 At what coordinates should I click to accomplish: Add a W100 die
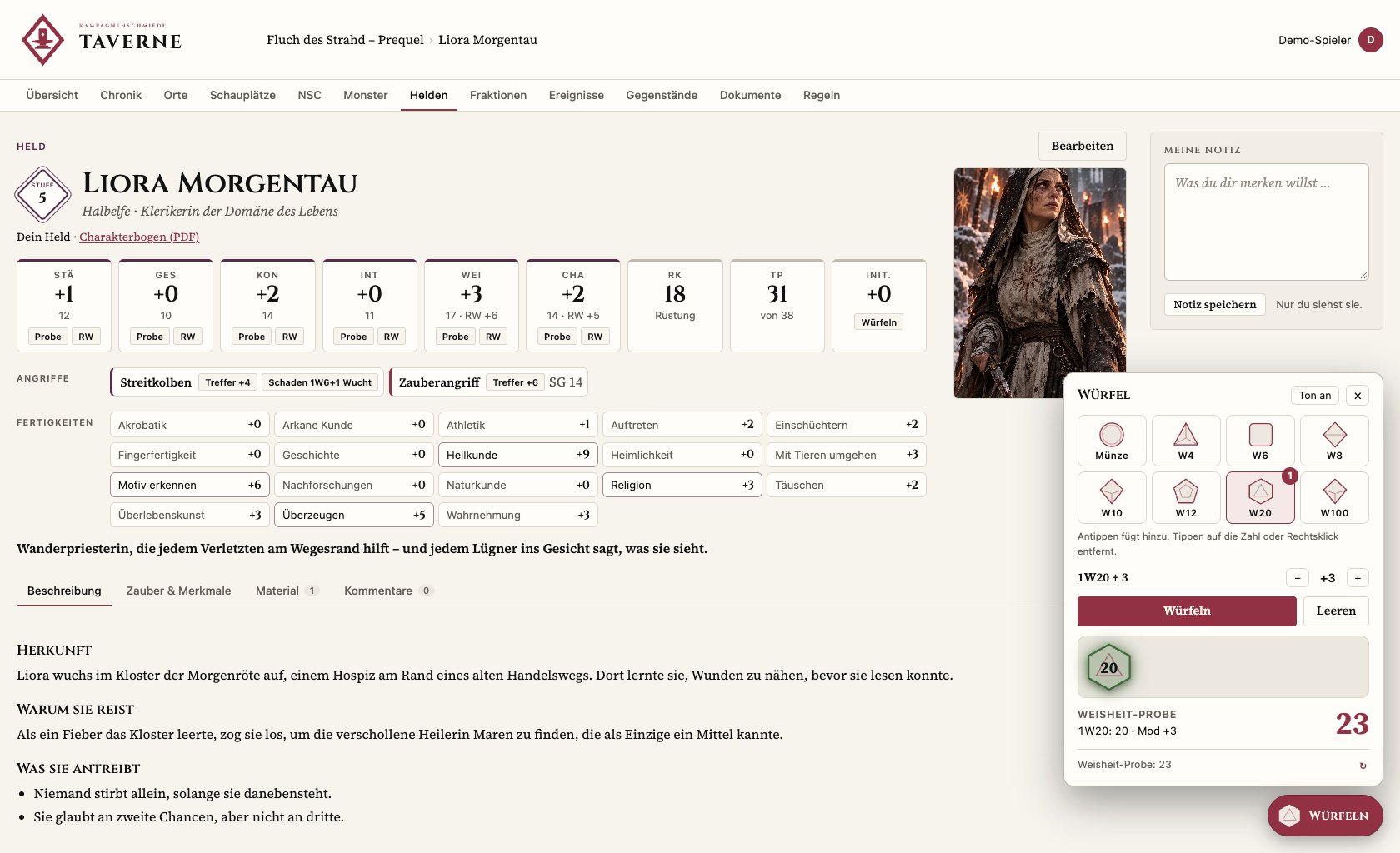tap(1334, 497)
